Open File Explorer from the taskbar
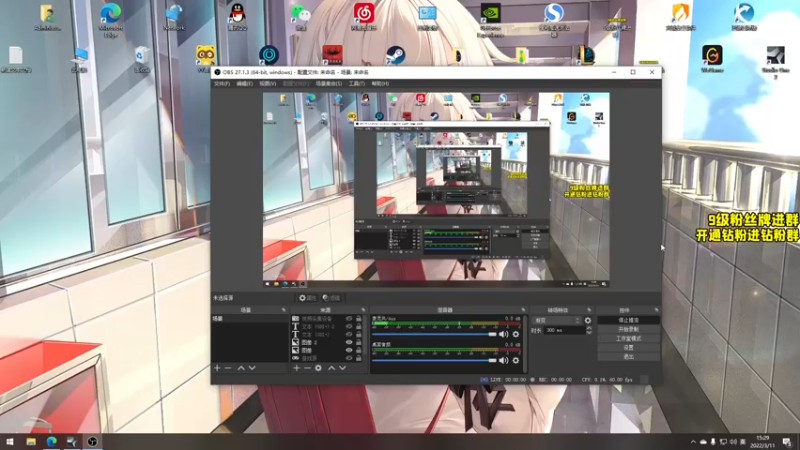Image resolution: width=800 pixels, height=450 pixels. pyautogui.click(x=31, y=442)
